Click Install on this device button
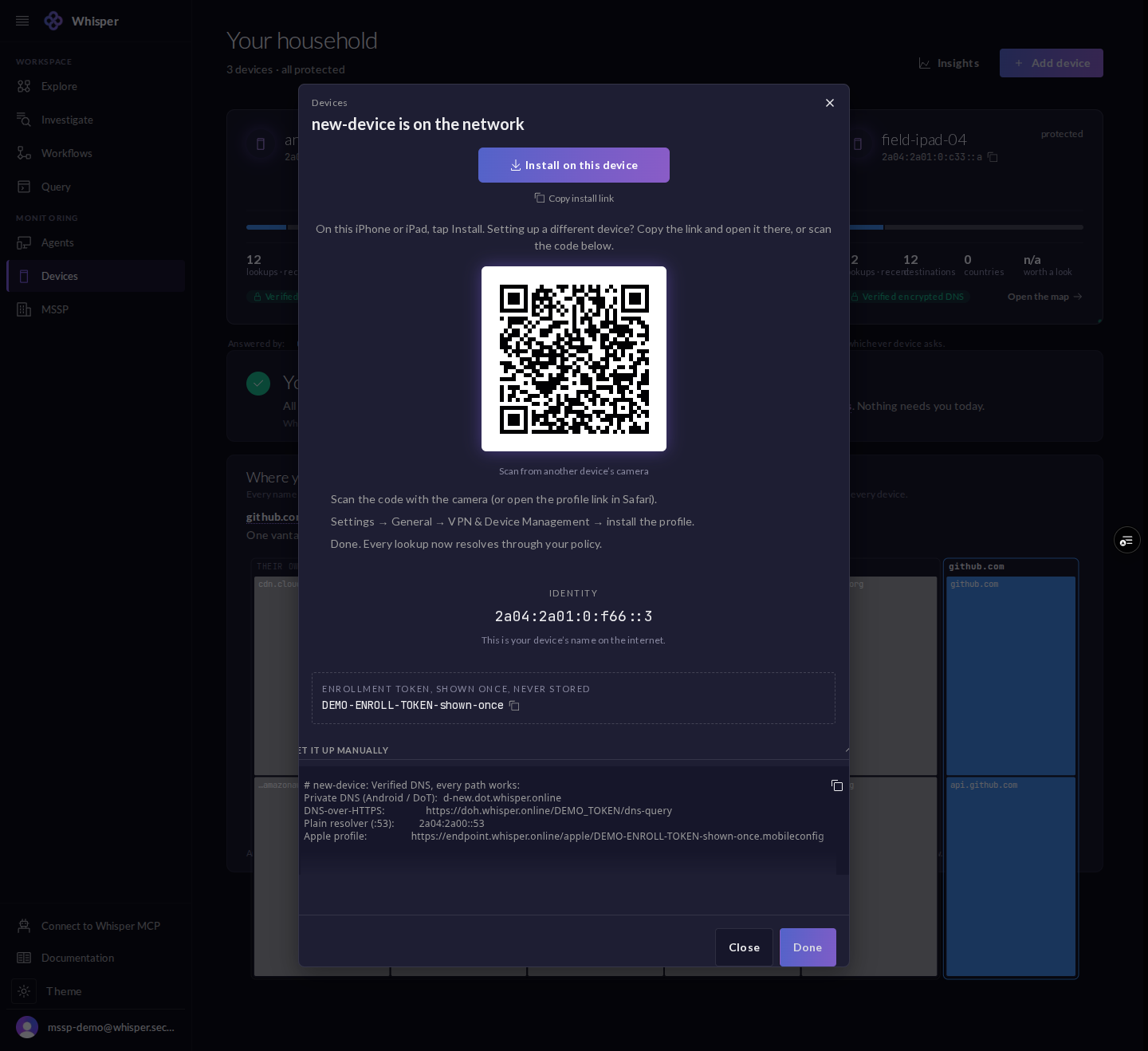 coord(574,165)
